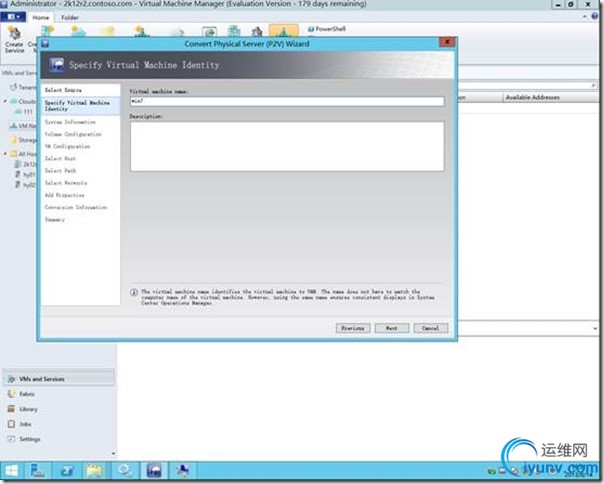Screen dimensions: 604x484
Task: Click the Previous button
Action: (x=353, y=328)
